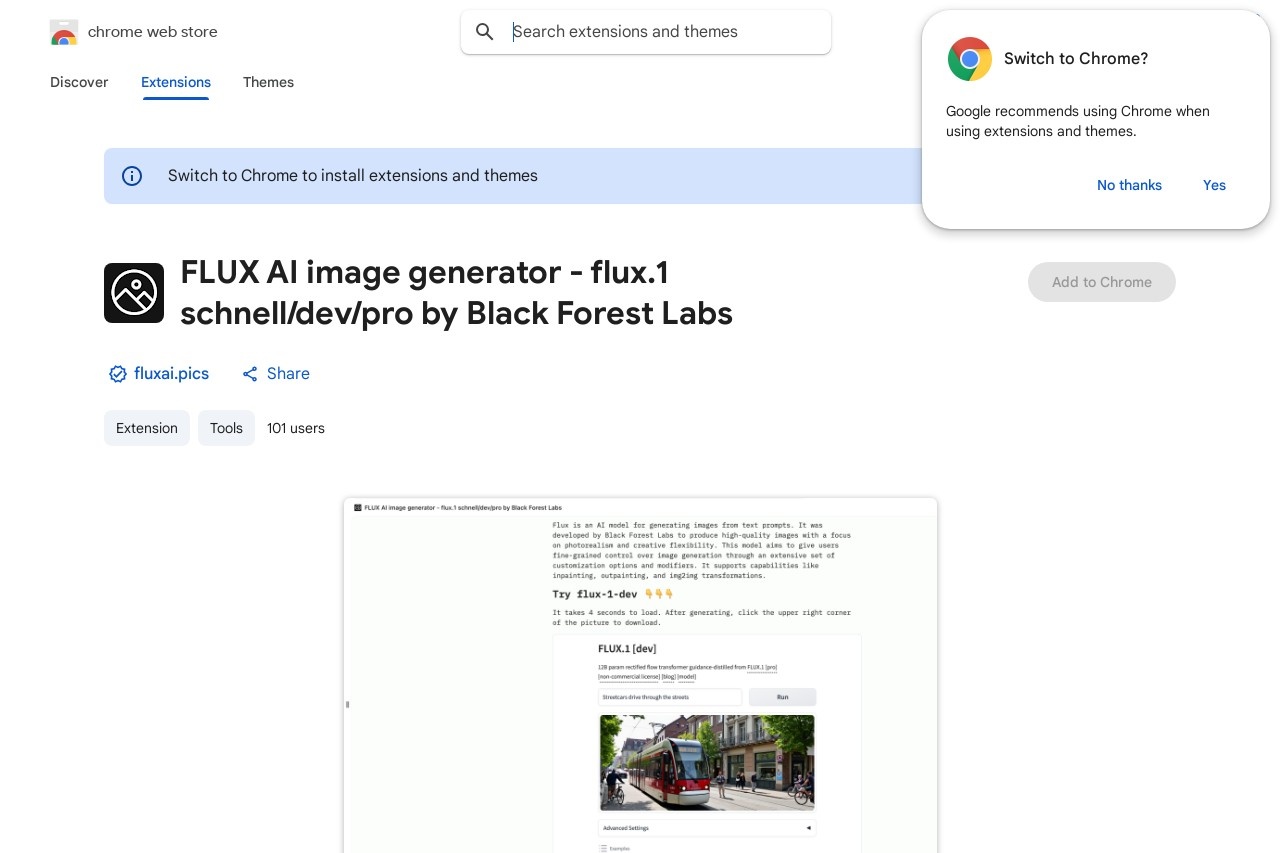1280x853 pixels.
Task: Click the verified badge beside fluxai.pics
Action: click(x=118, y=374)
